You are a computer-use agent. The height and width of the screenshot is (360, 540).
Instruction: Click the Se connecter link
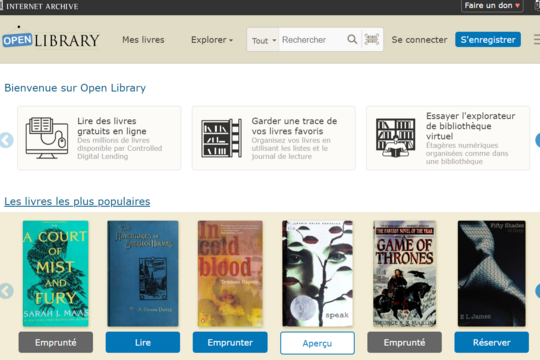point(419,40)
